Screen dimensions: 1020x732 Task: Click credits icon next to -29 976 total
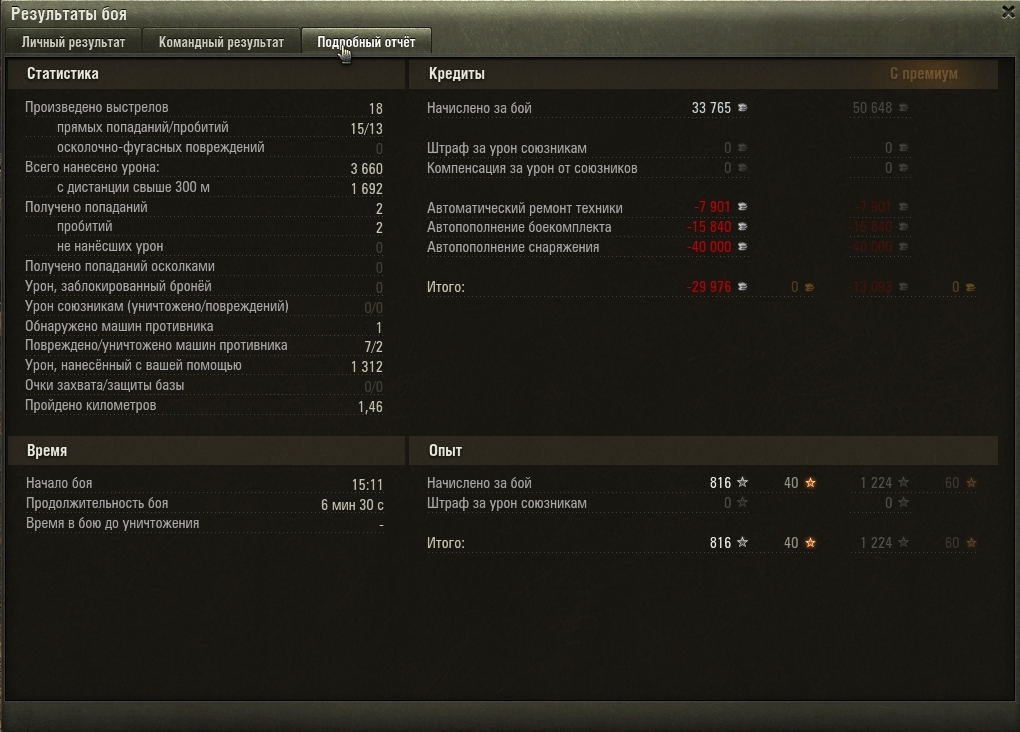click(742, 287)
